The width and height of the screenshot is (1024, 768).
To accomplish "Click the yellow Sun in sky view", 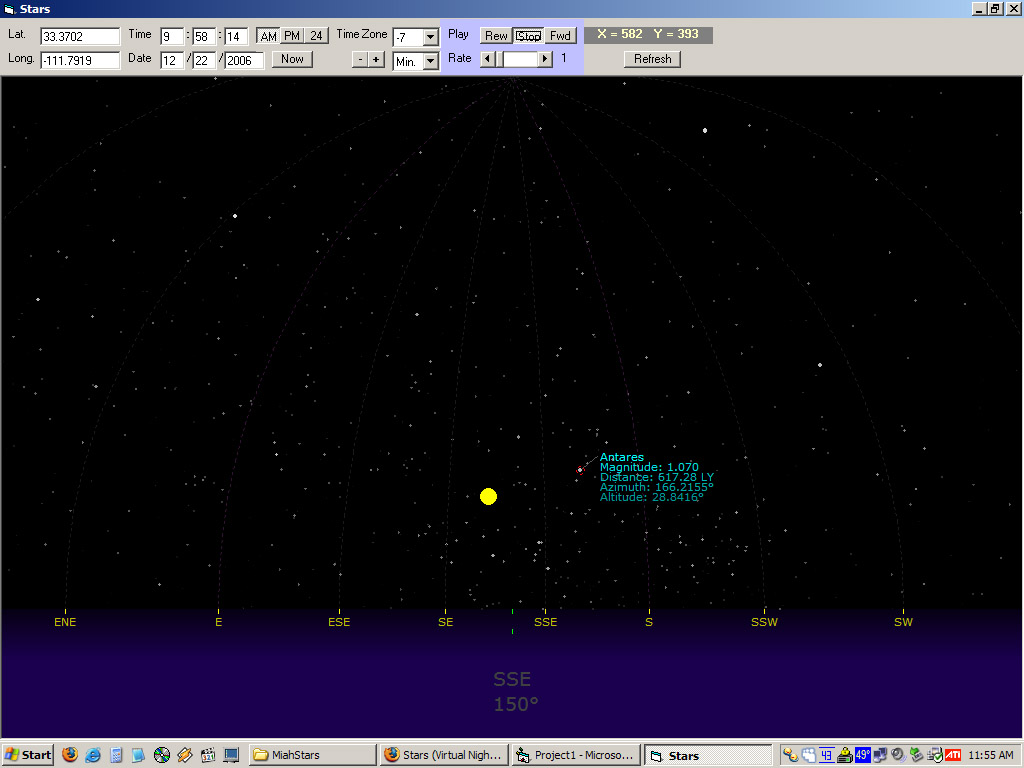I will pyautogui.click(x=488, y=497).
